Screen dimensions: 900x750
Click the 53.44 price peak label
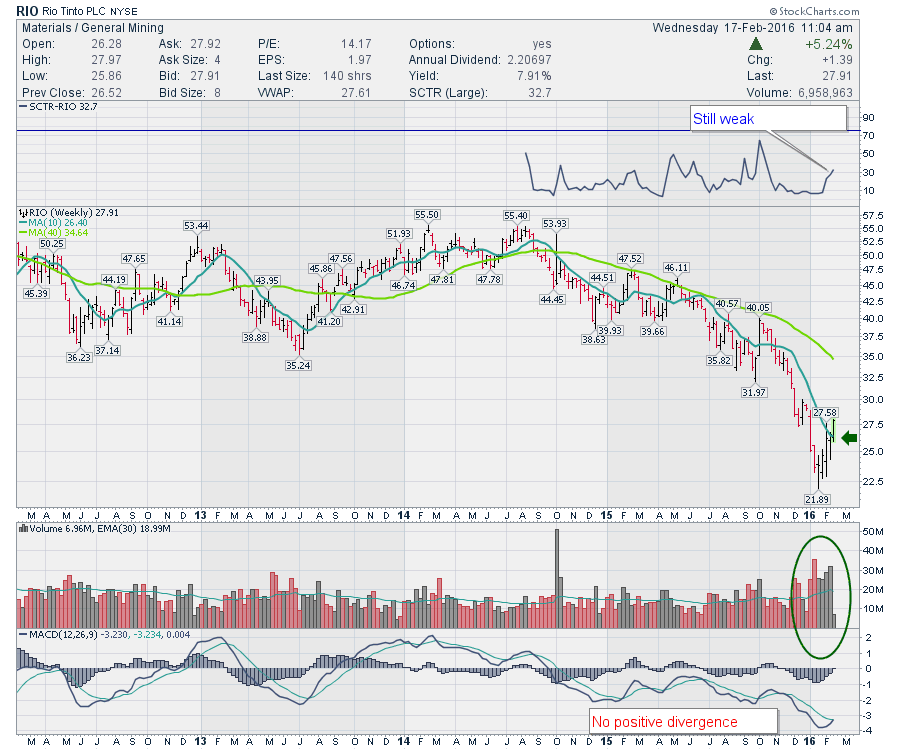pyautogui.click(x=196, y=226)
